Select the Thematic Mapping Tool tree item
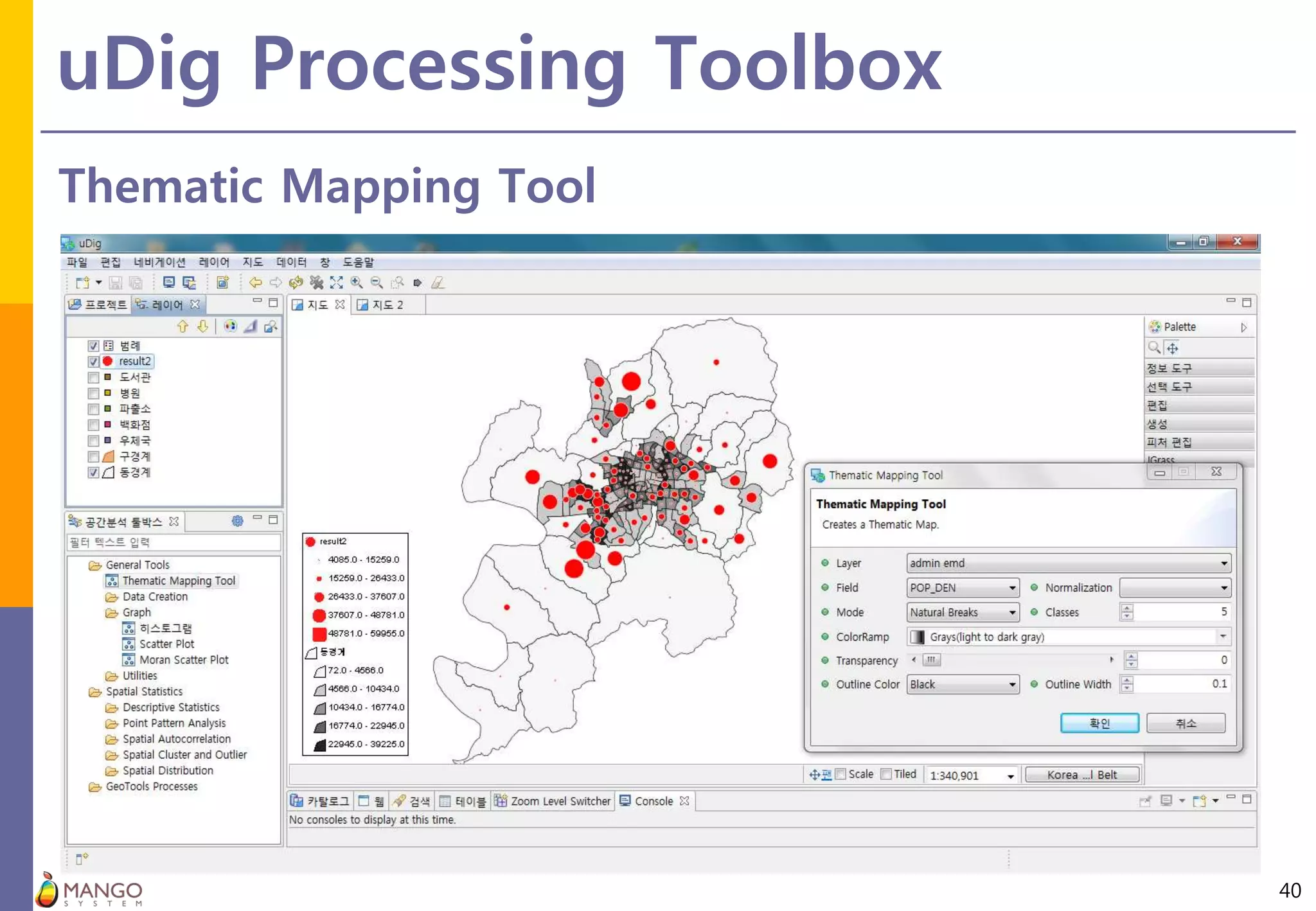The height and width of the screenshot is (911, 1316). 172,581
